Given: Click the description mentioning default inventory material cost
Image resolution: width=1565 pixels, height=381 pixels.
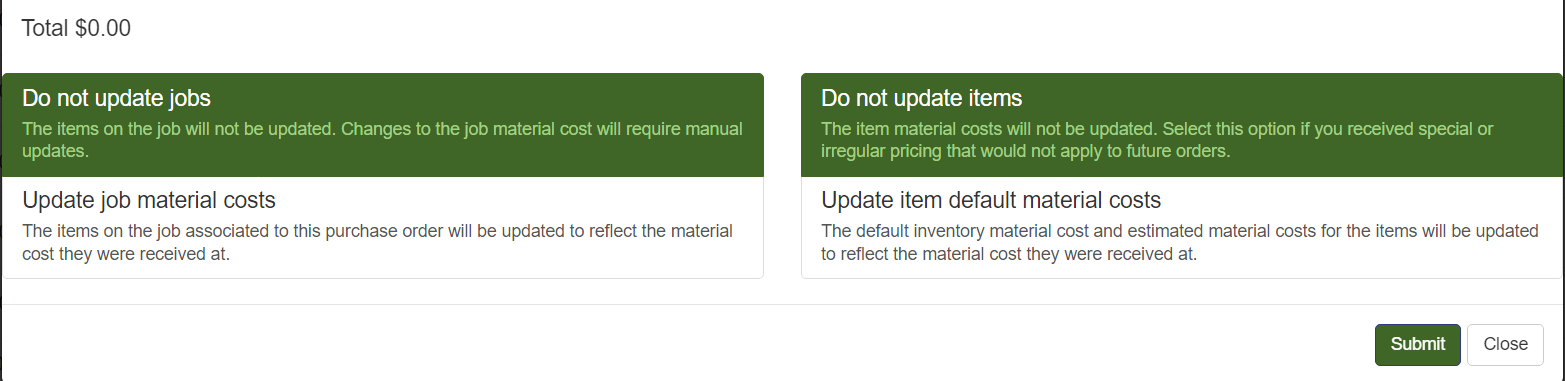Looking at the screenshot, I should click(x=1180, y=242).
